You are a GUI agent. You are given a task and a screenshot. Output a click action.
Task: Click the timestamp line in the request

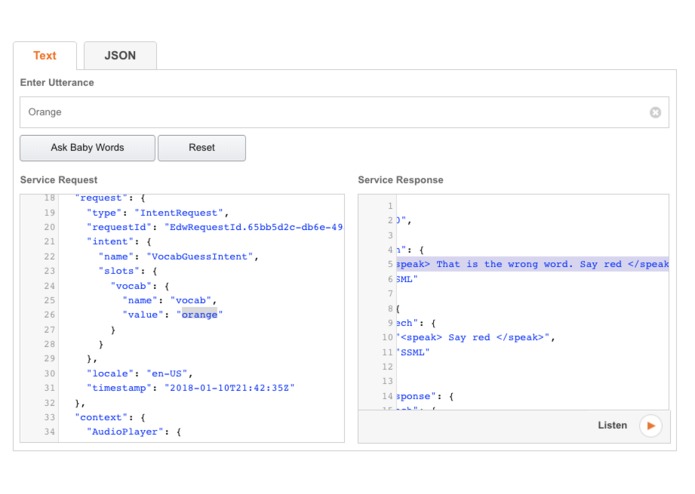pyautogui.click(x=190, y=387)
